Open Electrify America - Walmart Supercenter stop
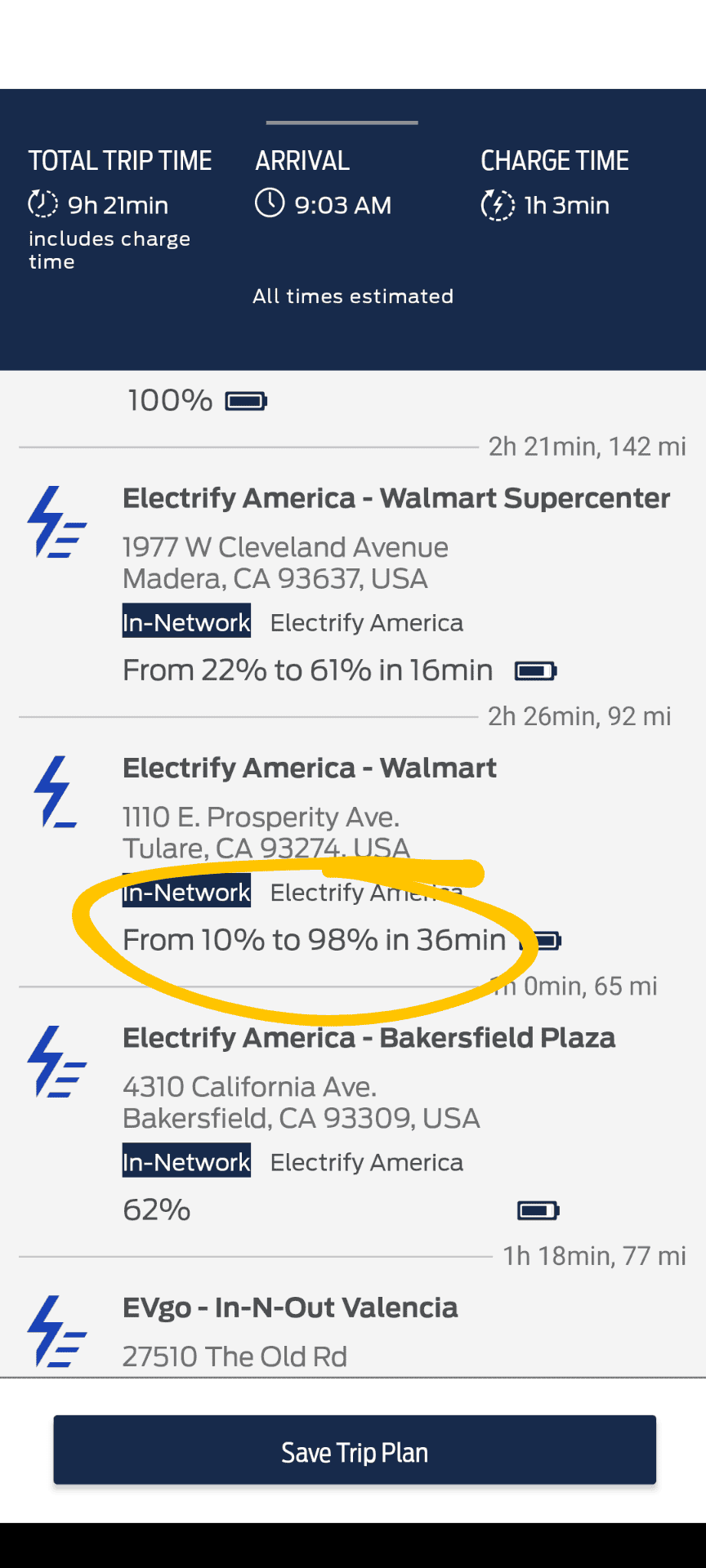 click(x=396, y=498)
